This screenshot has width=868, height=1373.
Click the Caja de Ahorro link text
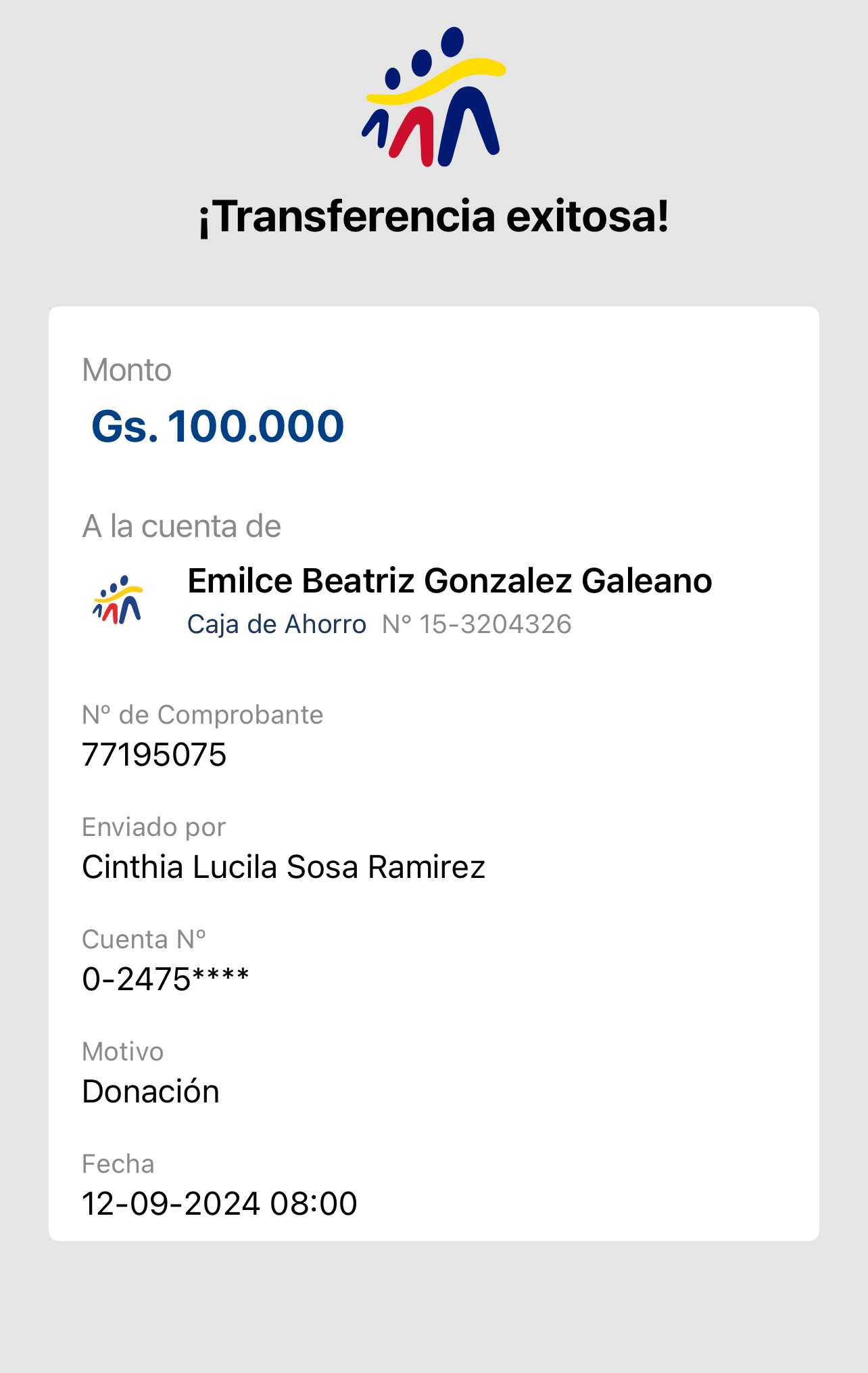click(276, 624)
